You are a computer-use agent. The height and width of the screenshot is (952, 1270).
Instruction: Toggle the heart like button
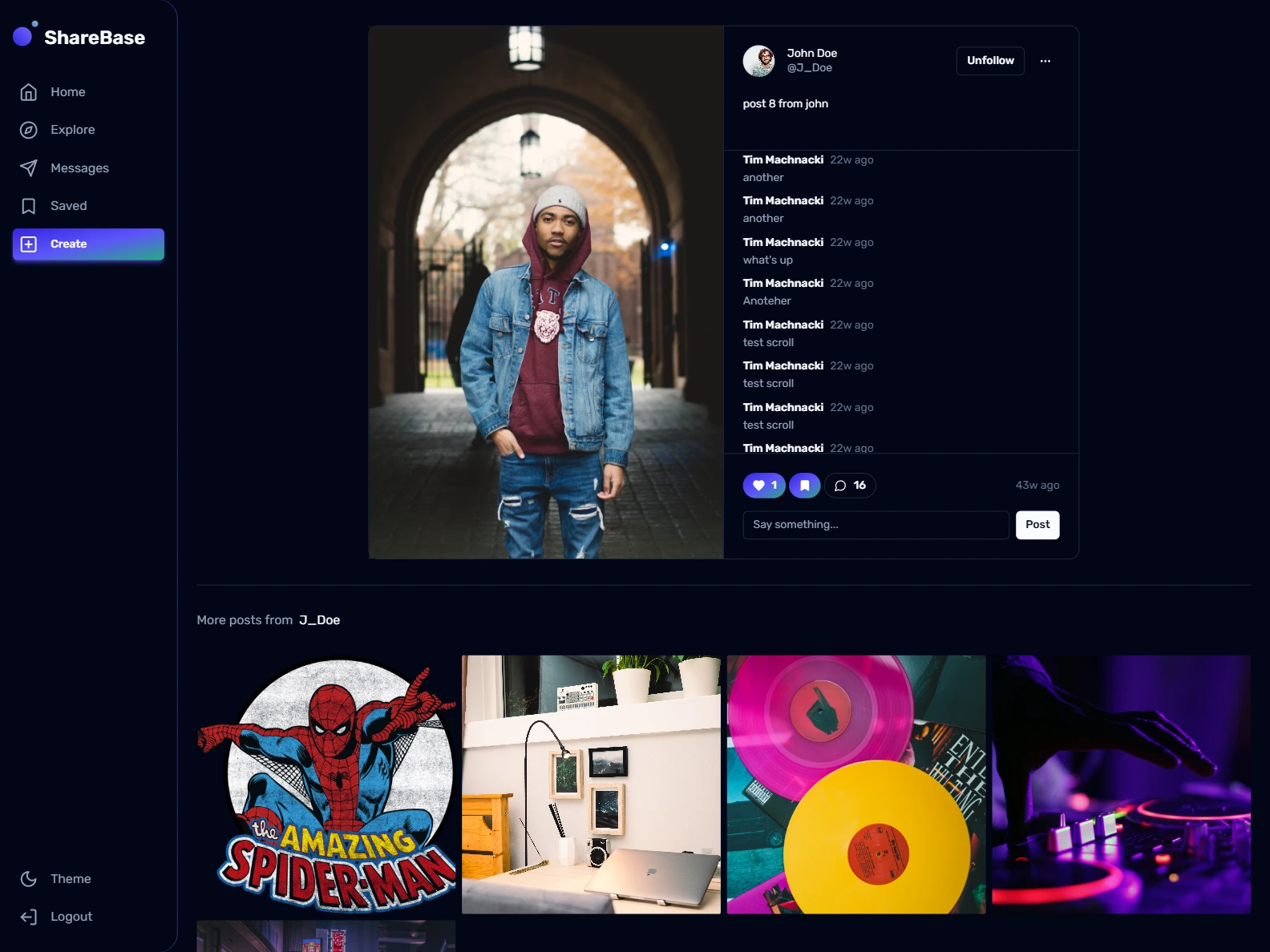pos(764,486)
